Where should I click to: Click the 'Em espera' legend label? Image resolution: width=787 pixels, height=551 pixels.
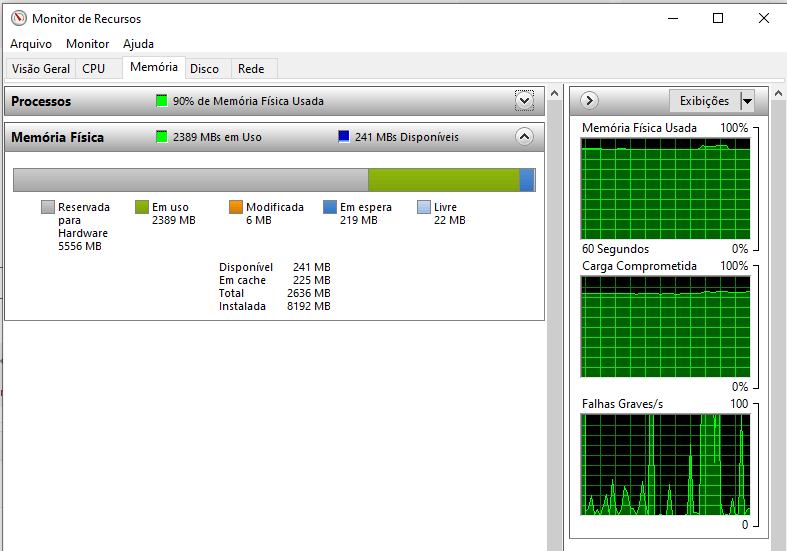(365, 207)
